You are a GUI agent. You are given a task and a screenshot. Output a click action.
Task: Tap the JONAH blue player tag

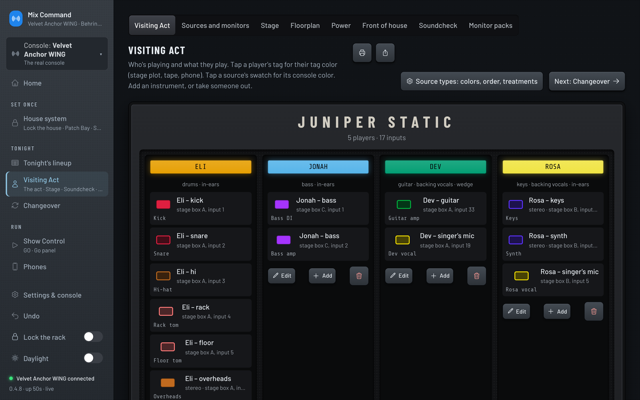pyautogui.click(x=318, y=167)
